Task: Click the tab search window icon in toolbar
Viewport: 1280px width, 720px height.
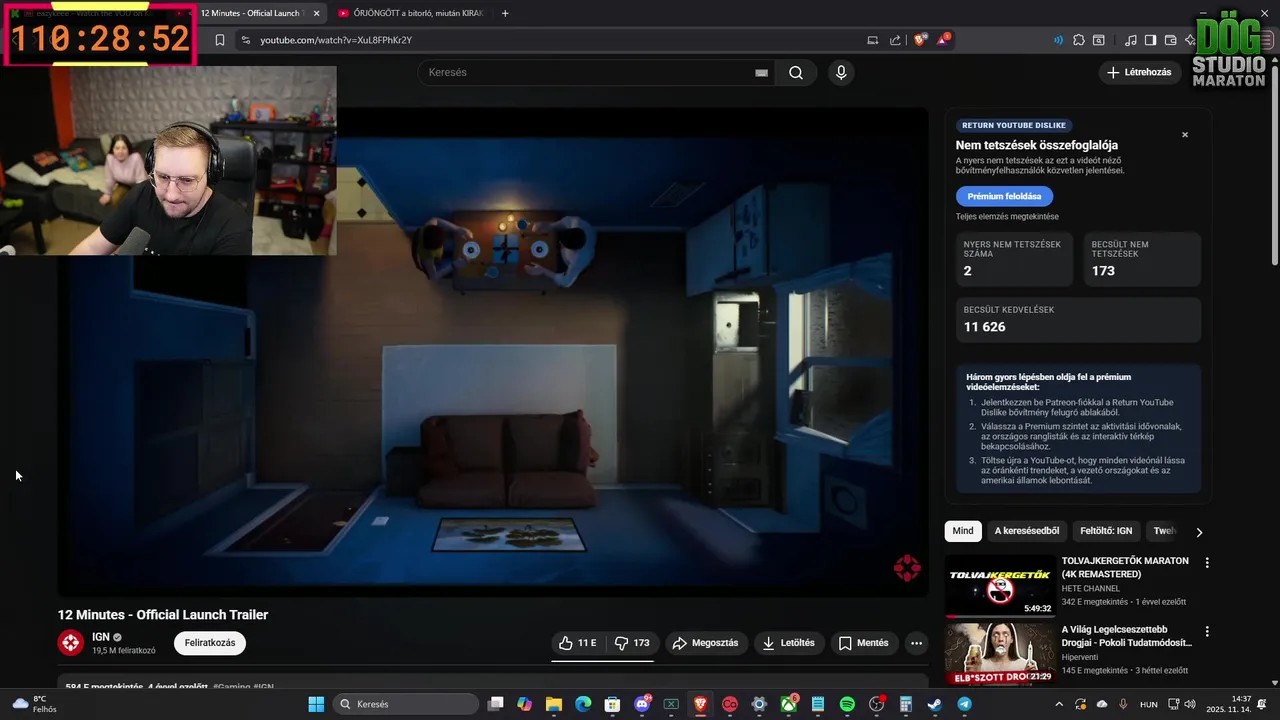Action: [1099, 40]
